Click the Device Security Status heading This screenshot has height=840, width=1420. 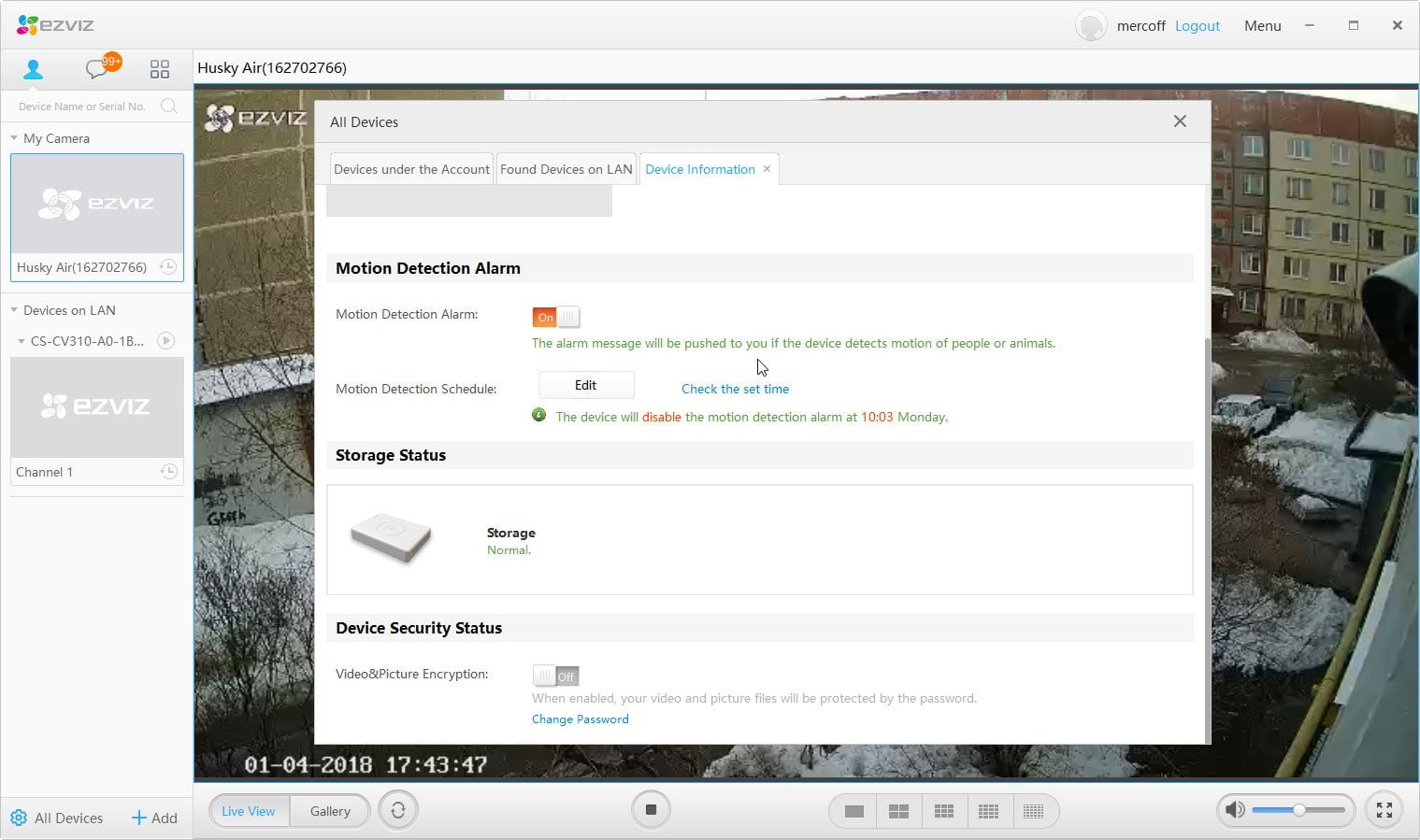pyautogui.click(x=419, y=628)
